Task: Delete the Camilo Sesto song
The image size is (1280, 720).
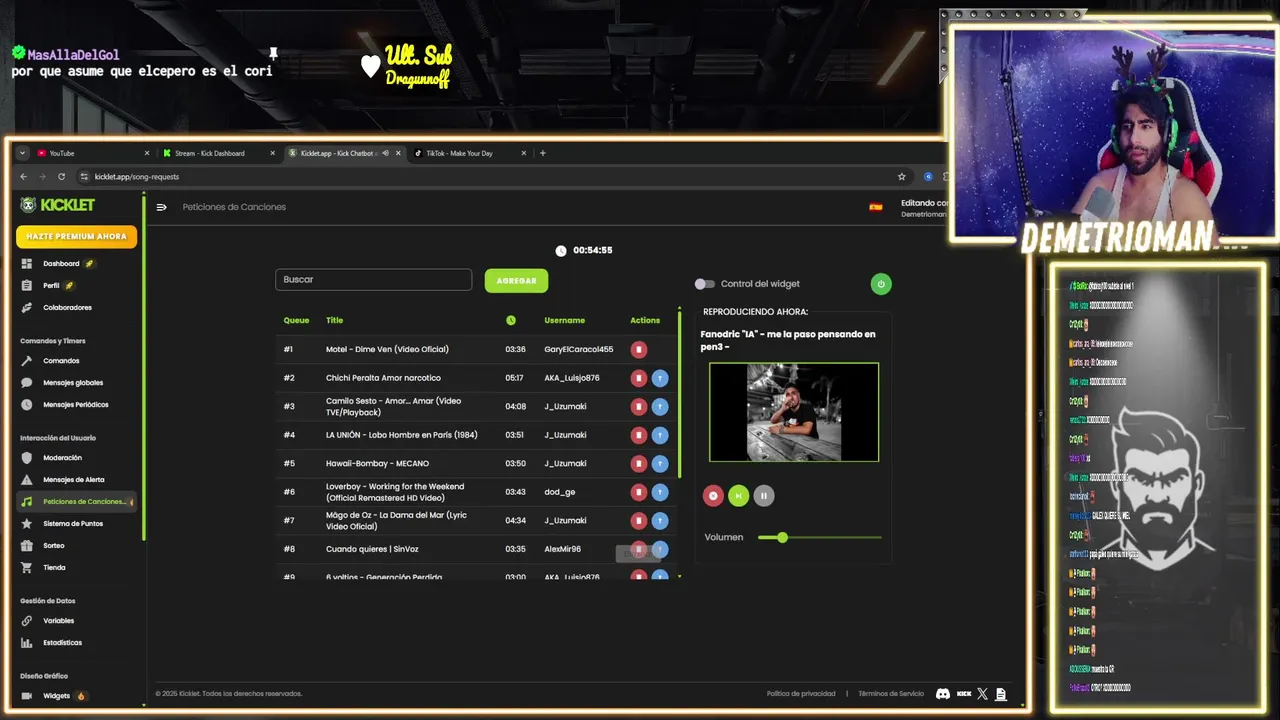Action: pyautogui.click(x=639, y=407)
